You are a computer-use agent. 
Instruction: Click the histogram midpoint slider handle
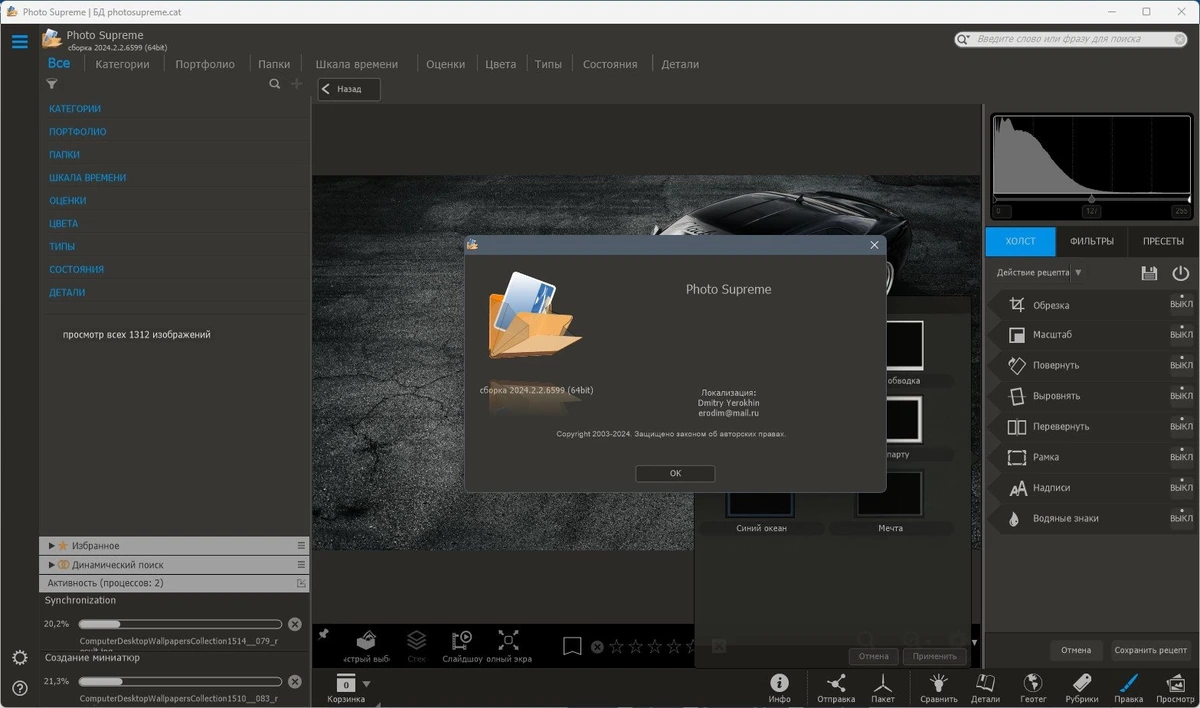(x=1092, y=200)
